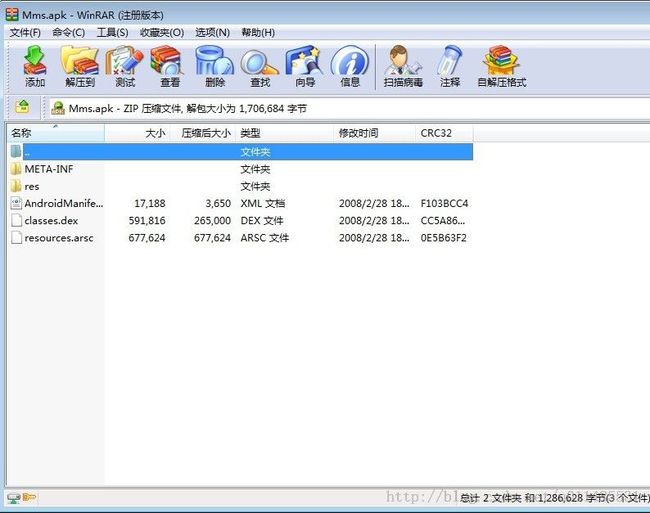Click the 'XML 文档' type cell
This screenshot has width=650, height=513.
pos(263,203)
